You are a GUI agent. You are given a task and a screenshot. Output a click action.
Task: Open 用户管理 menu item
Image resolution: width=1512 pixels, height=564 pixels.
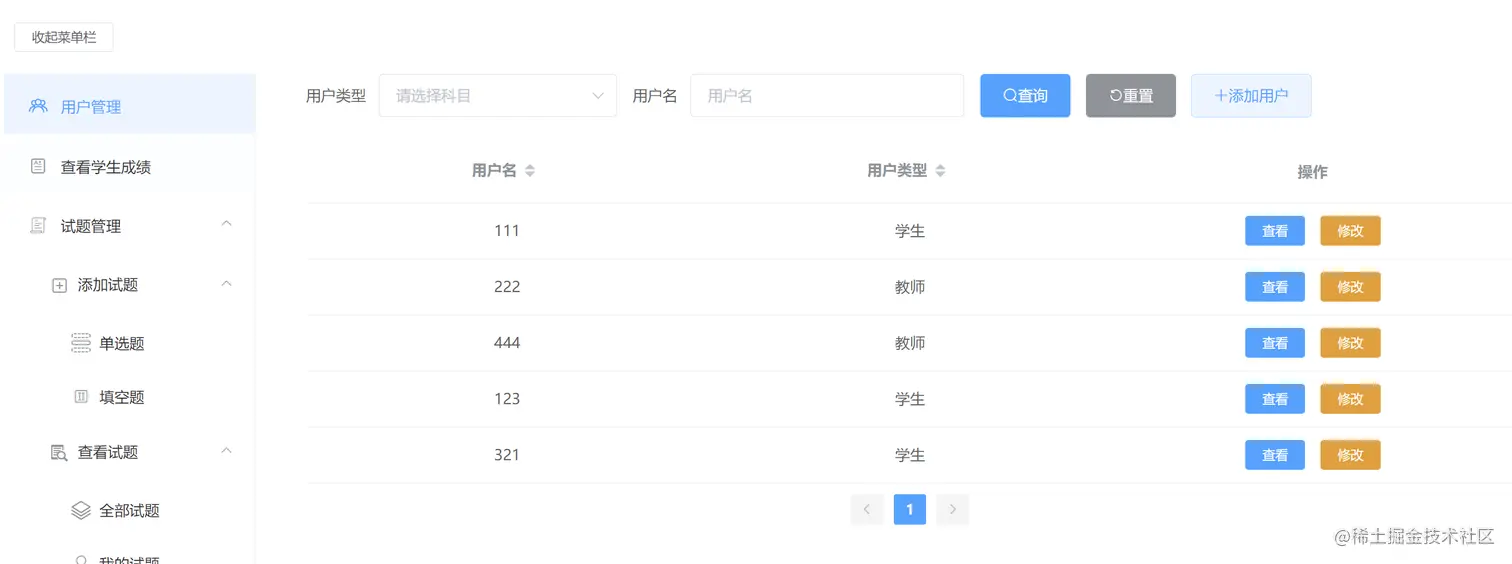coord(130,104)
